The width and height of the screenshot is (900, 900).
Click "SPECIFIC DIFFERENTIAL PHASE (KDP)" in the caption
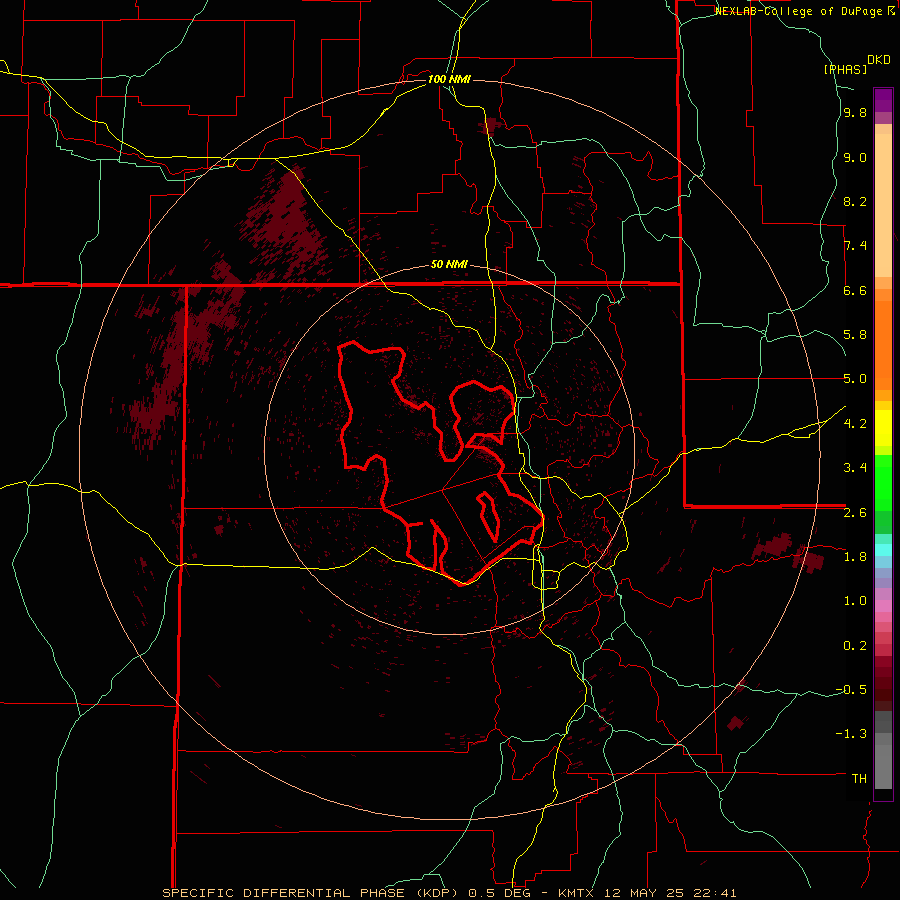tap(312, 893)
